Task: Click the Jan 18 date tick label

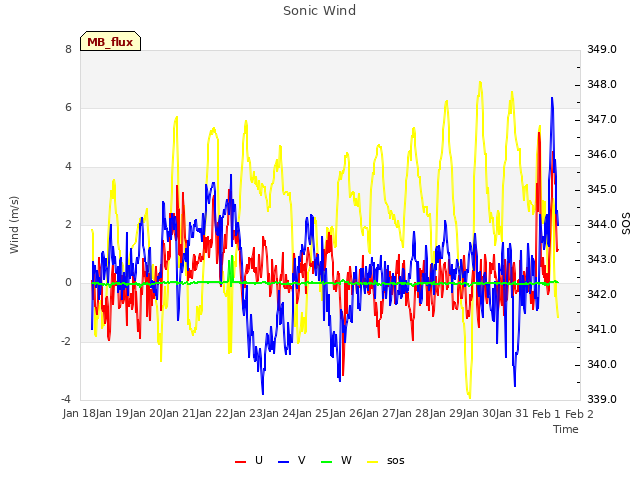Action: [x=79, y=414]
